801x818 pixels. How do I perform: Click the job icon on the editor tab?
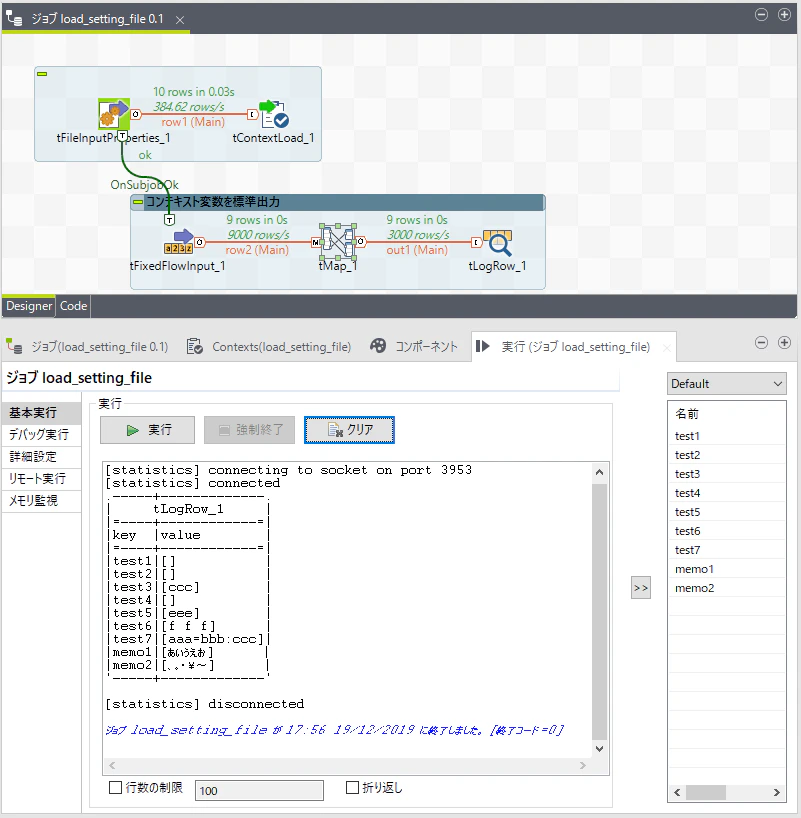[14, 18]
